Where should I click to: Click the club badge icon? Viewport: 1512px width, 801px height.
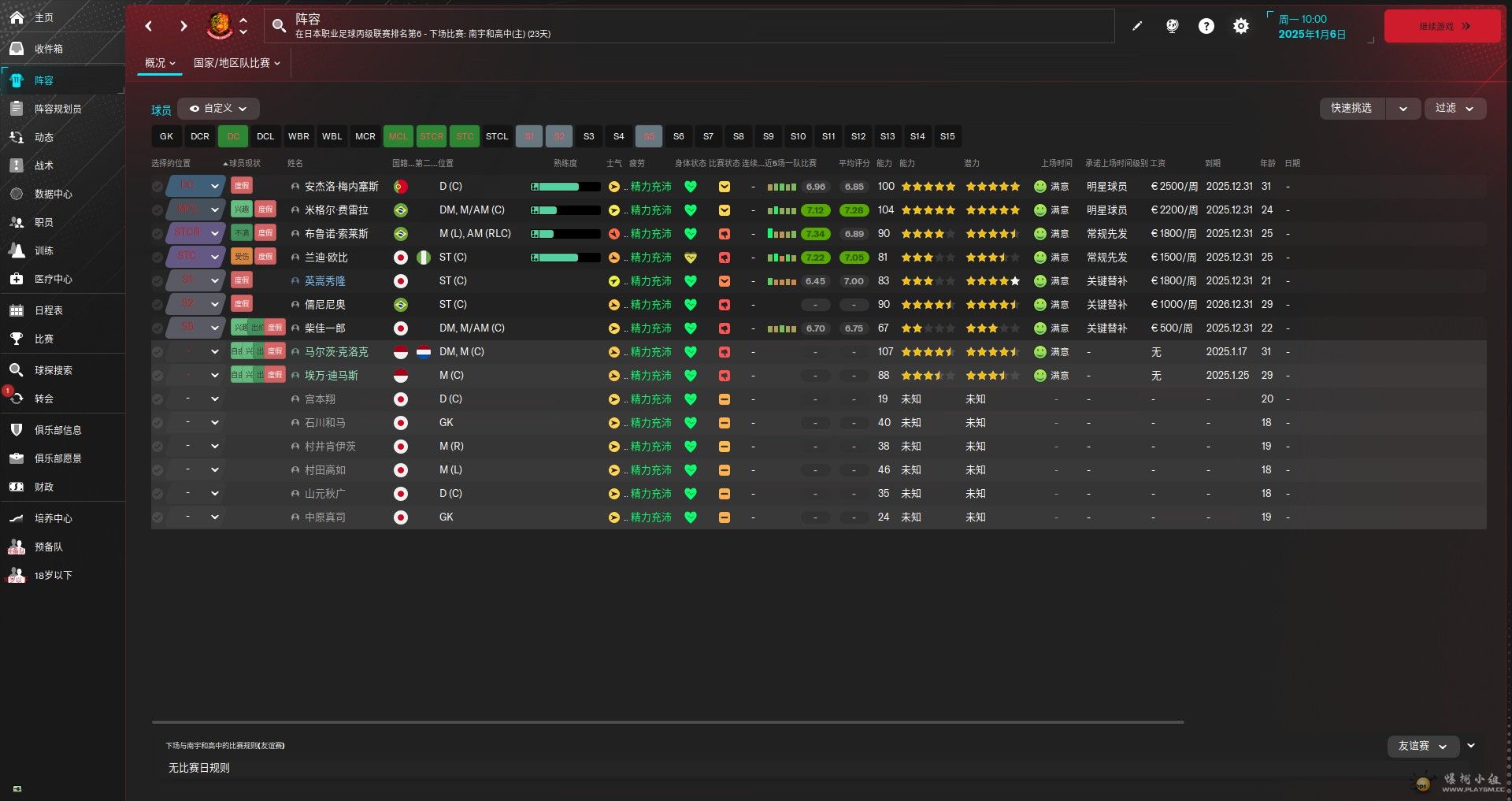(220, 26)
